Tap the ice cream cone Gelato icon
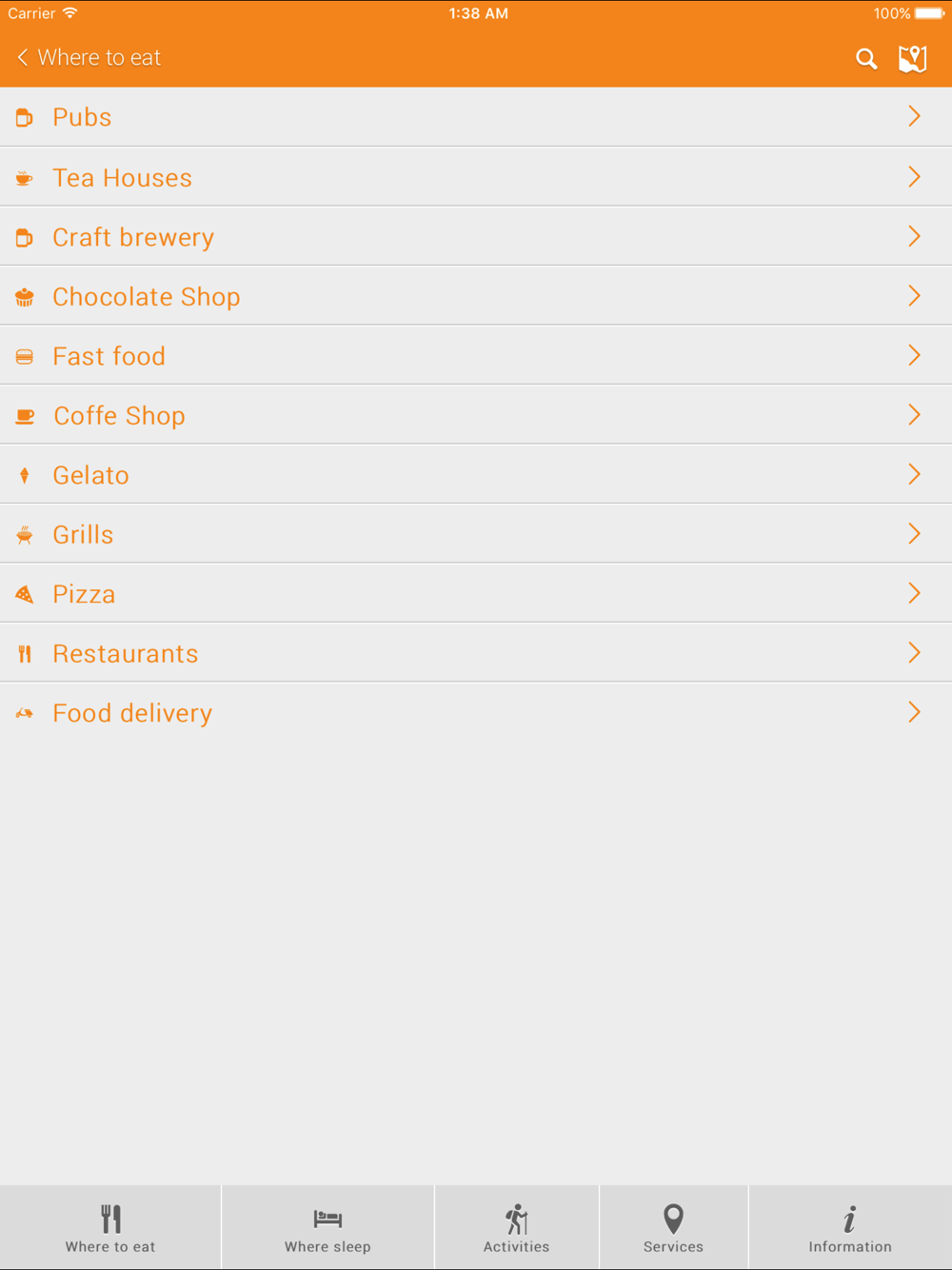This screenshot has width=952, height=1270. coord(25,475)
